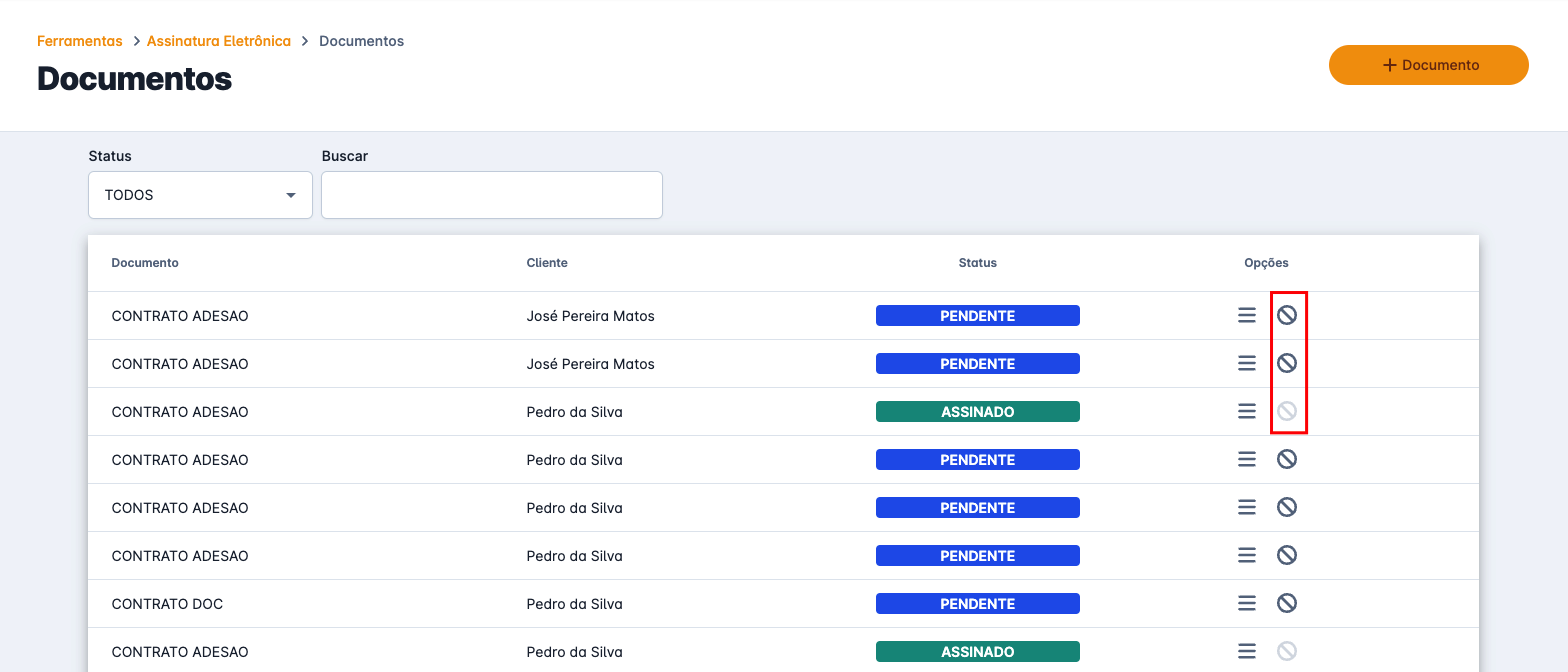
Task: Create new document with + Documento button
Action: pyautogui.click(x=1428, y=65)
